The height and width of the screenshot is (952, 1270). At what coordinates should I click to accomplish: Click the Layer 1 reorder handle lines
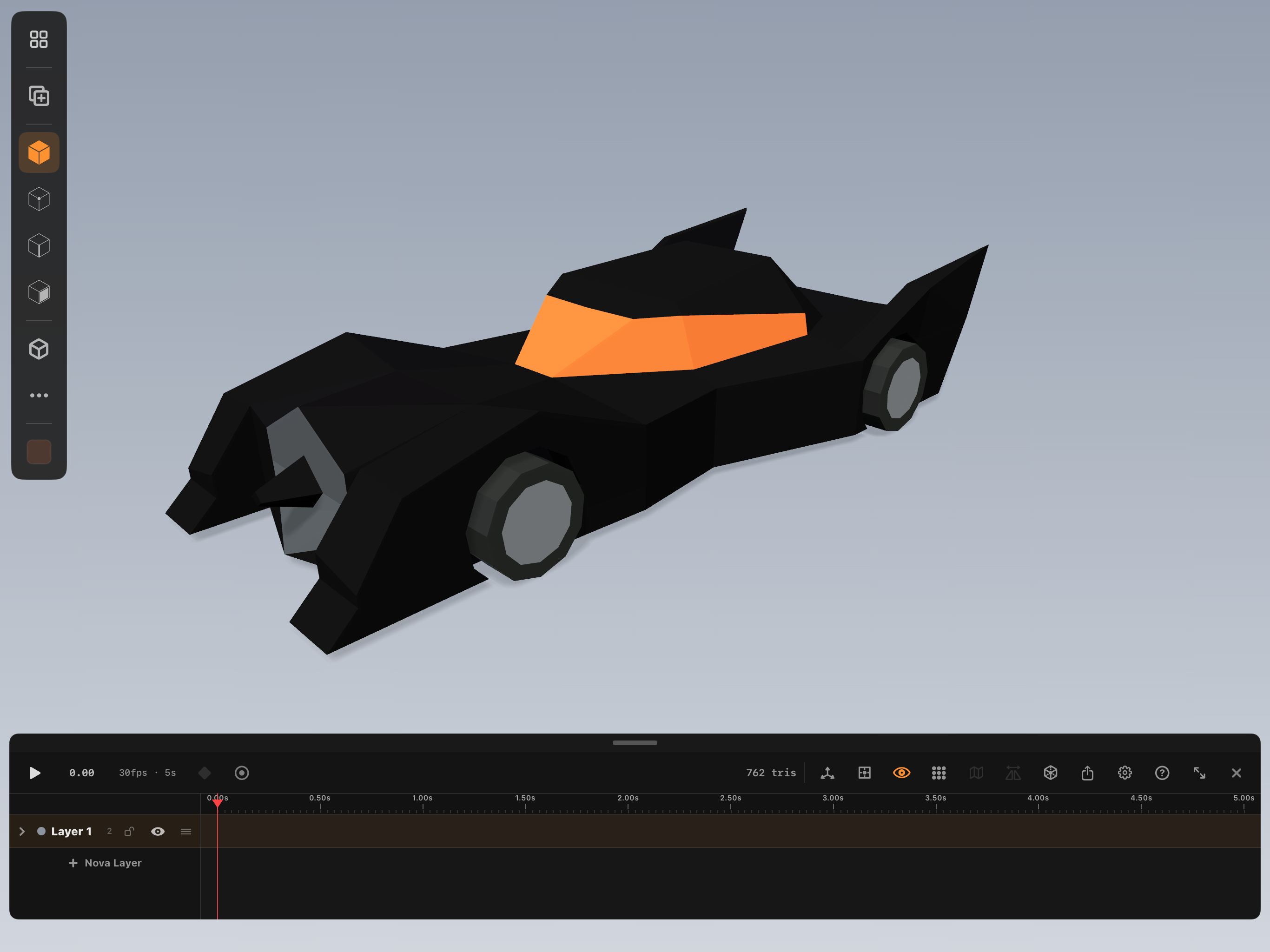pyautogui.click(x=186, y=832)
